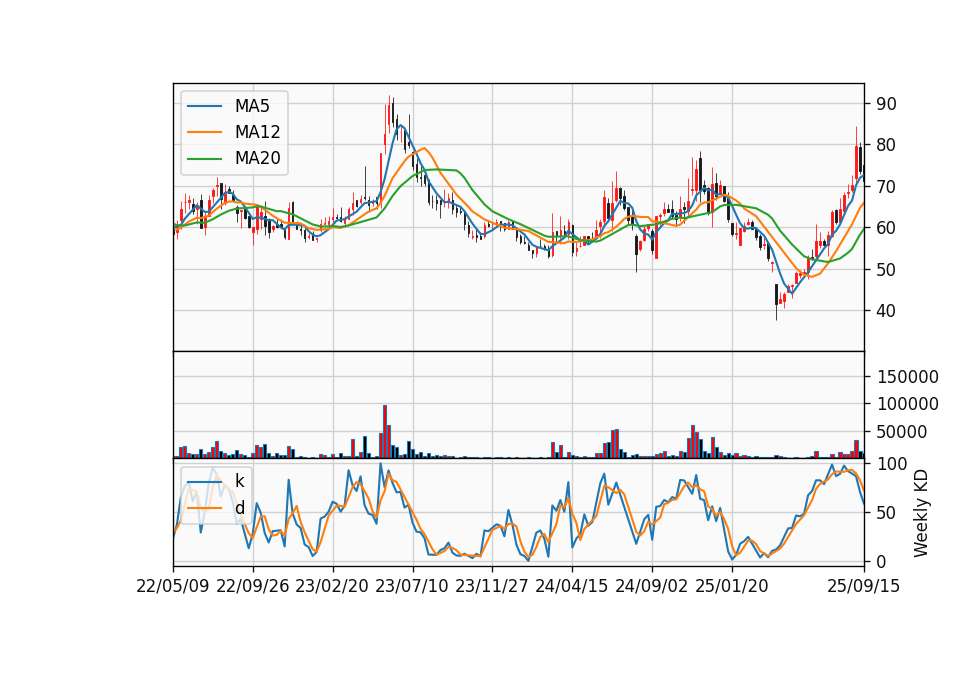Click the 24/04/15 date label
The height and width of the screenshot is (690, 960).
(572, 586)
